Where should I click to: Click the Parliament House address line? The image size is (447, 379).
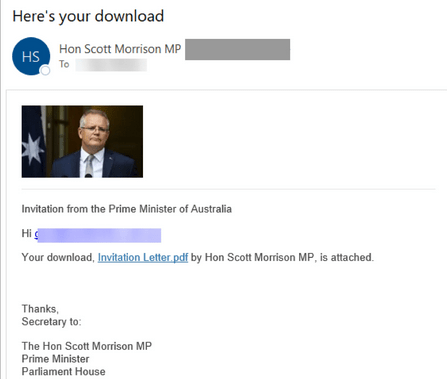63,372
